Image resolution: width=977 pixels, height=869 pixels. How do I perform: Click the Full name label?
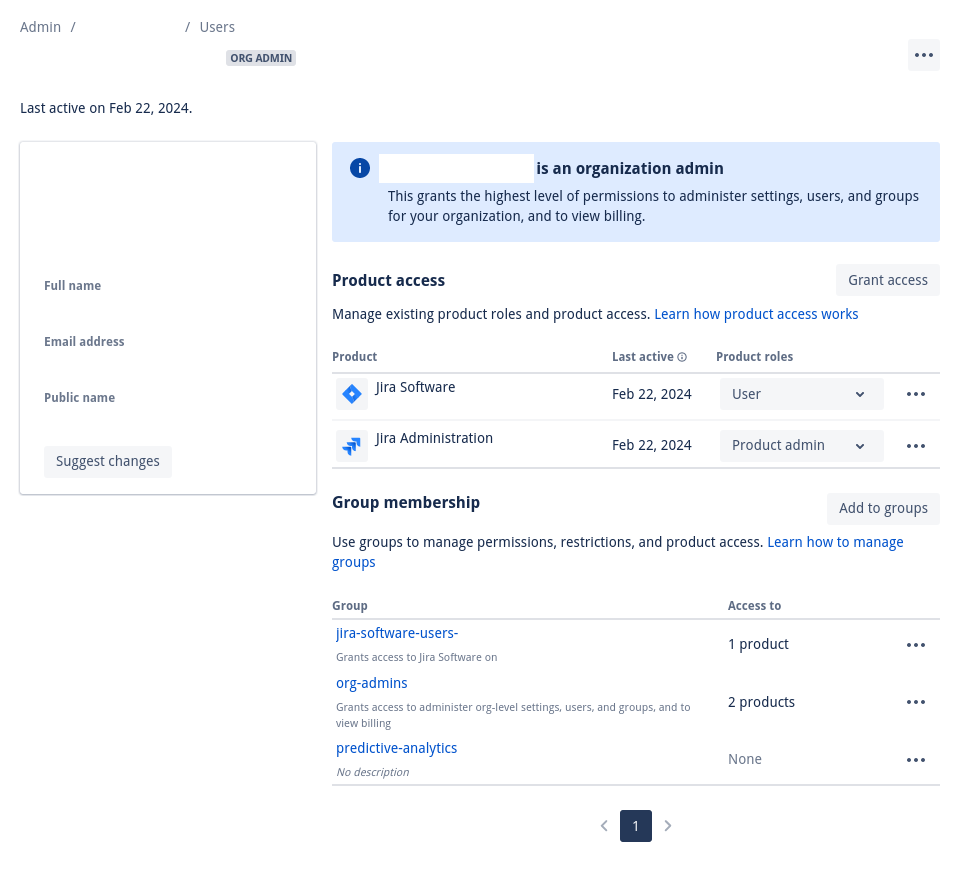pyautogui.click(x=72, y=286)
